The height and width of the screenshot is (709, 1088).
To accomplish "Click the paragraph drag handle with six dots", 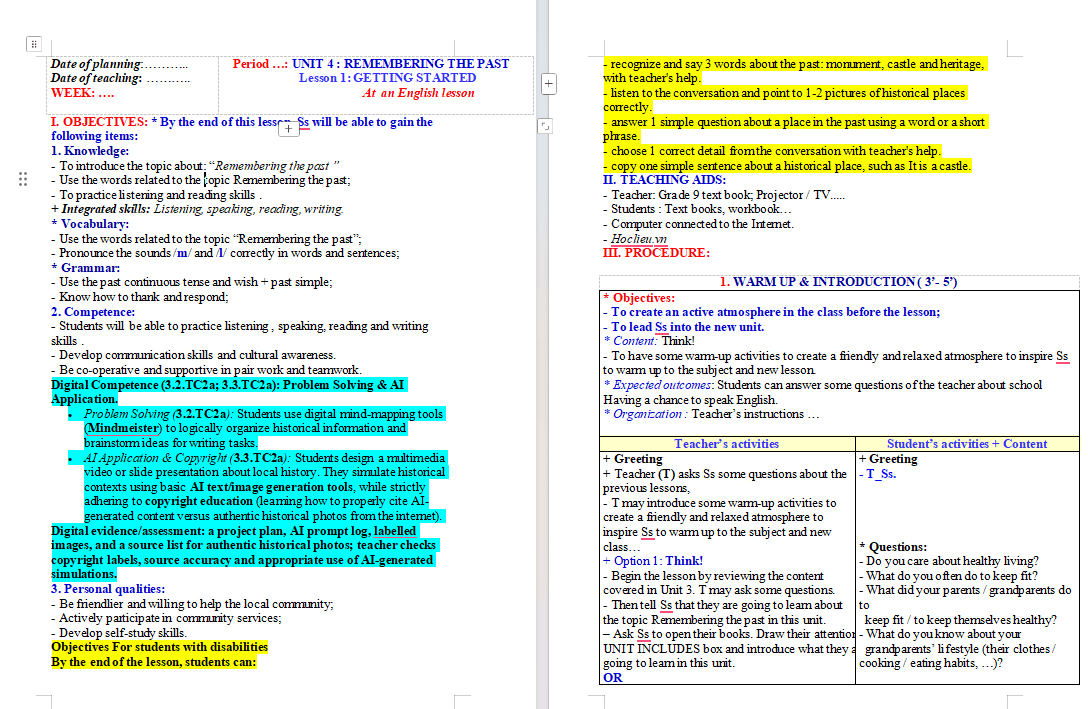I will click(23, 179).
